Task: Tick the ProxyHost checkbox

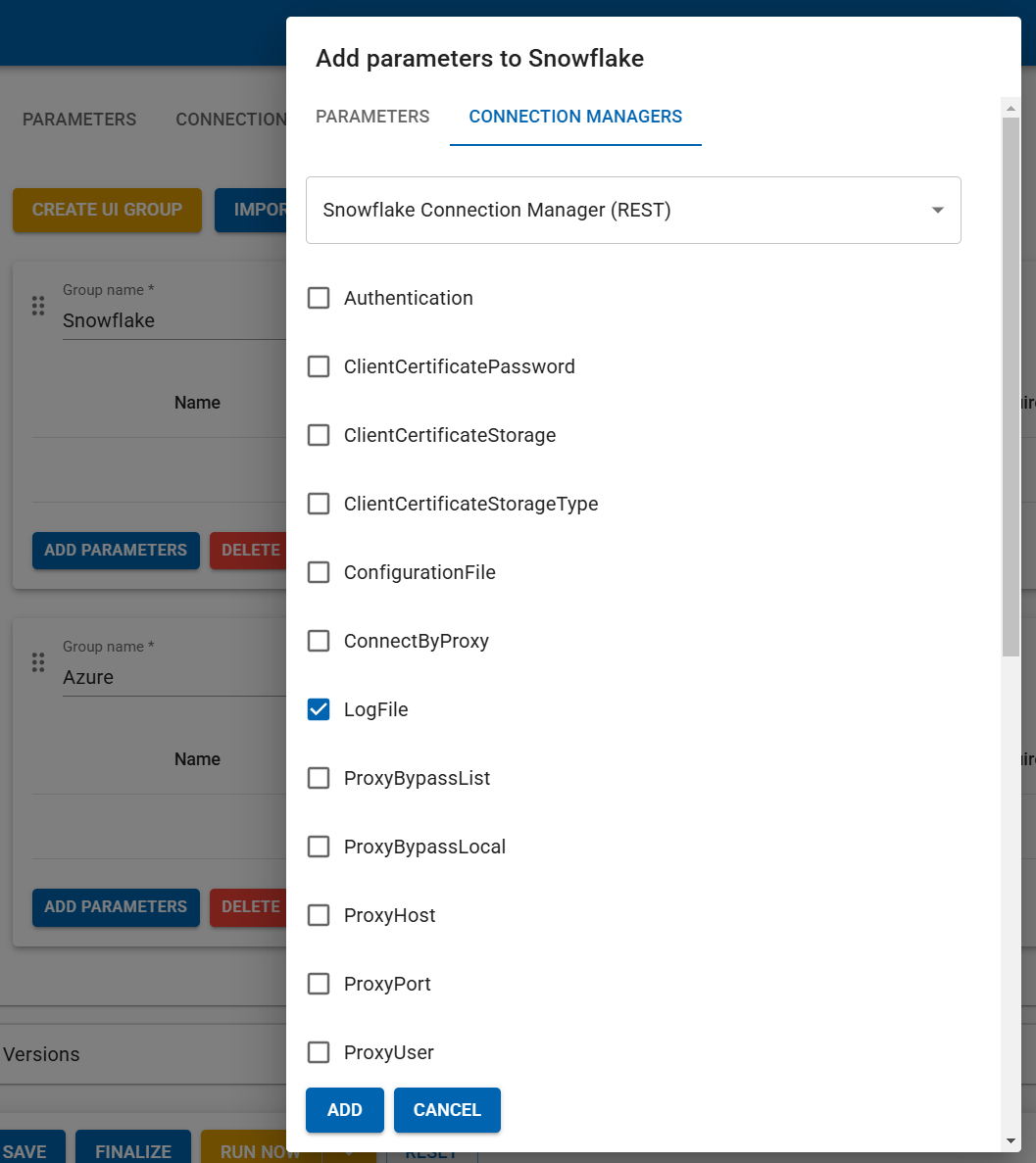Action: (319, 915)
